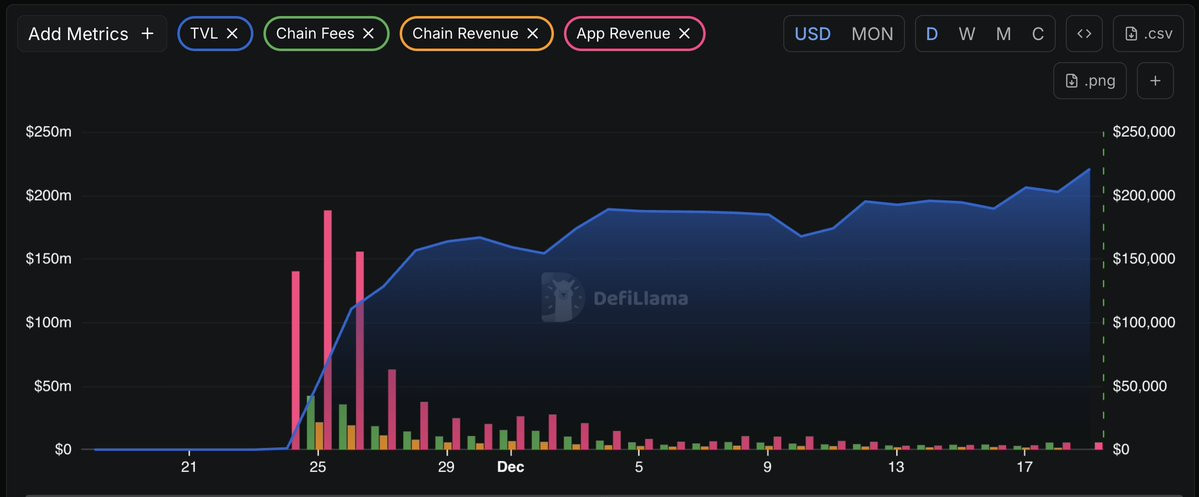The image size is (1199, 497).
Task: Remove Chain Fees metric via its X
Action: (x=369, y=34)
